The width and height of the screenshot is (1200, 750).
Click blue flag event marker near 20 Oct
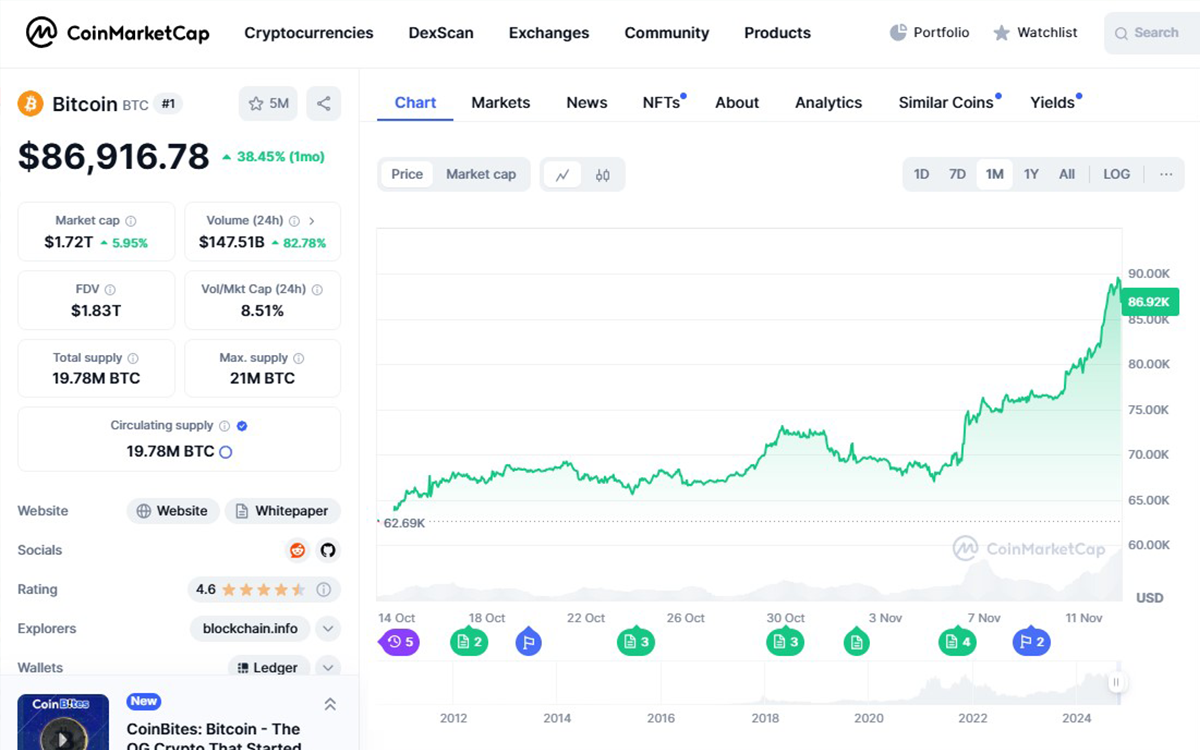point(529,642)
